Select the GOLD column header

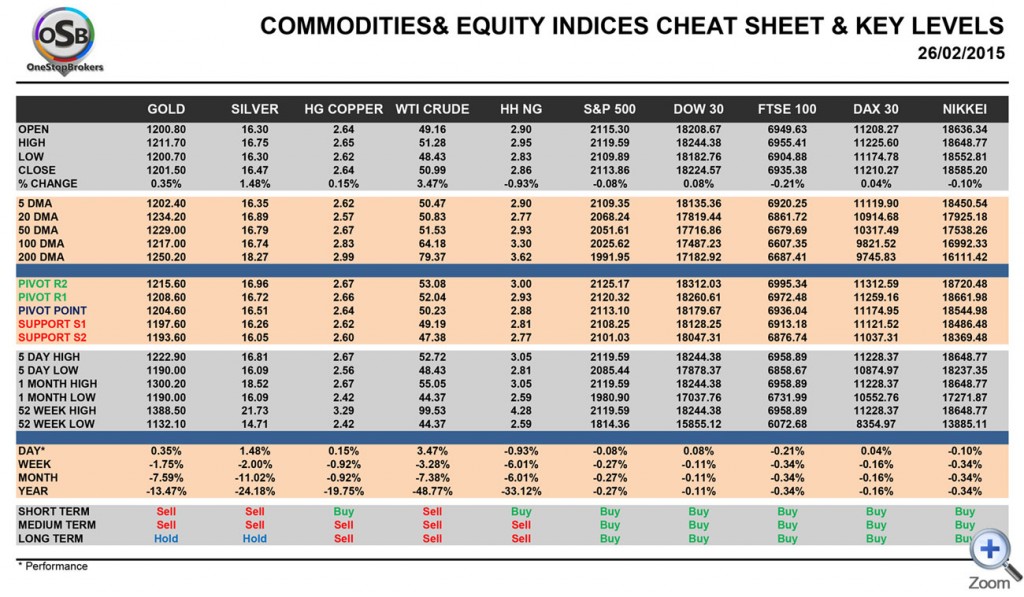click(166, 108)
